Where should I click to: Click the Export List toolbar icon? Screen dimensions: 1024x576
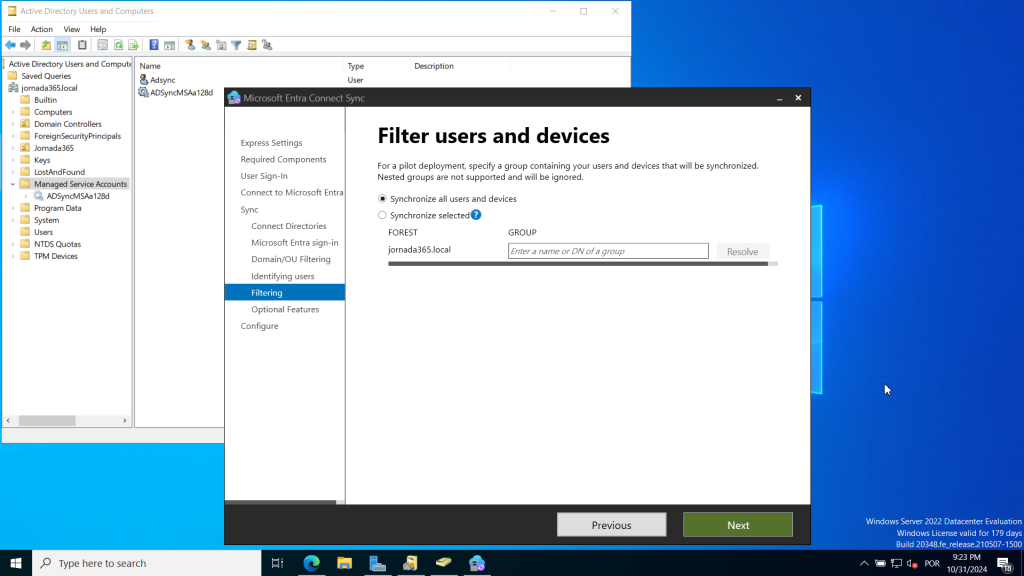click(134, 45)
